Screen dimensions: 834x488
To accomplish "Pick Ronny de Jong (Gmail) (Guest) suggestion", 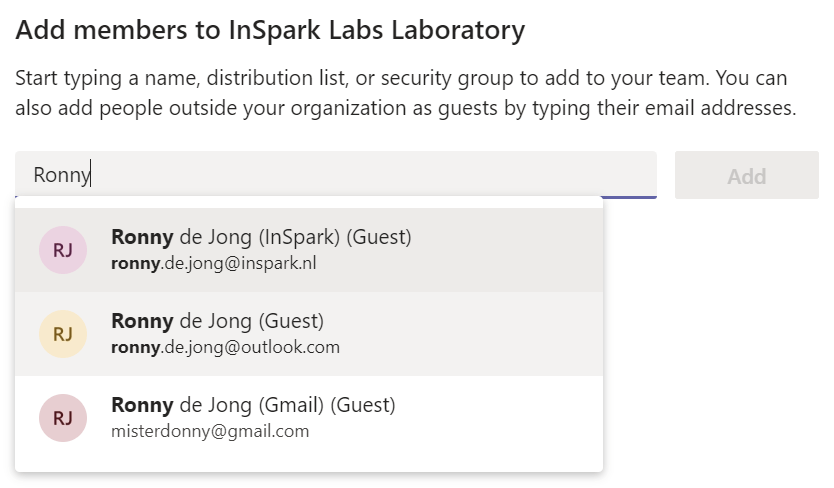I will coord(253,405).
